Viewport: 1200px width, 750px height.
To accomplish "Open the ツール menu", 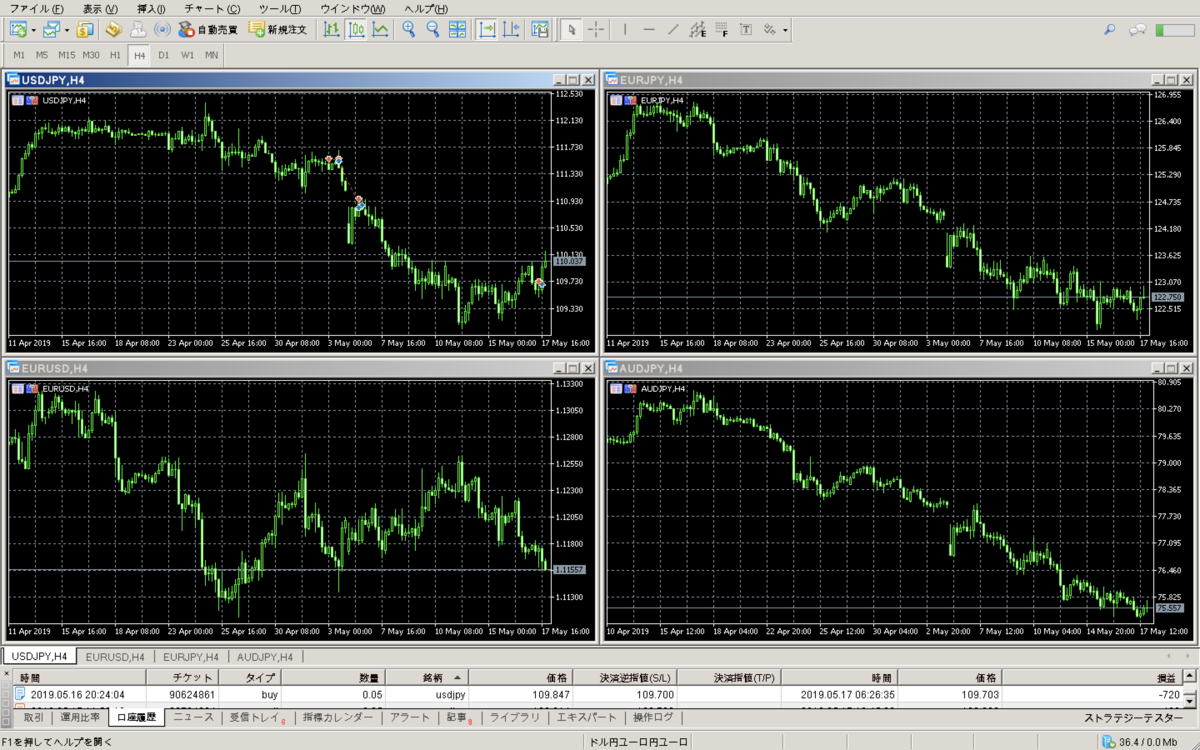I will tap(280, 8).
